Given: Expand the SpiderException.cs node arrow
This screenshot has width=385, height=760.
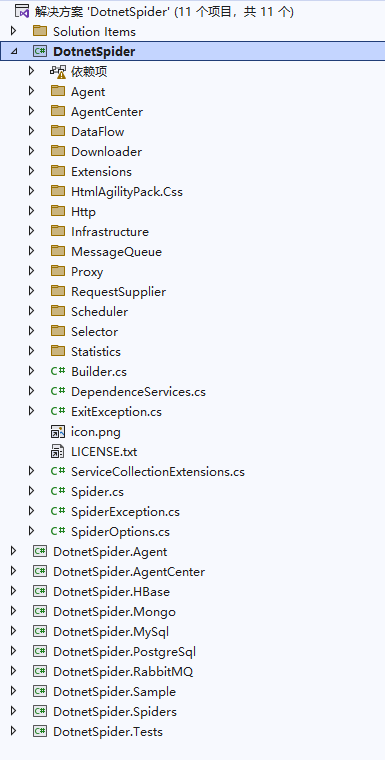Looking at the screenshot, I should click(32, 511).
